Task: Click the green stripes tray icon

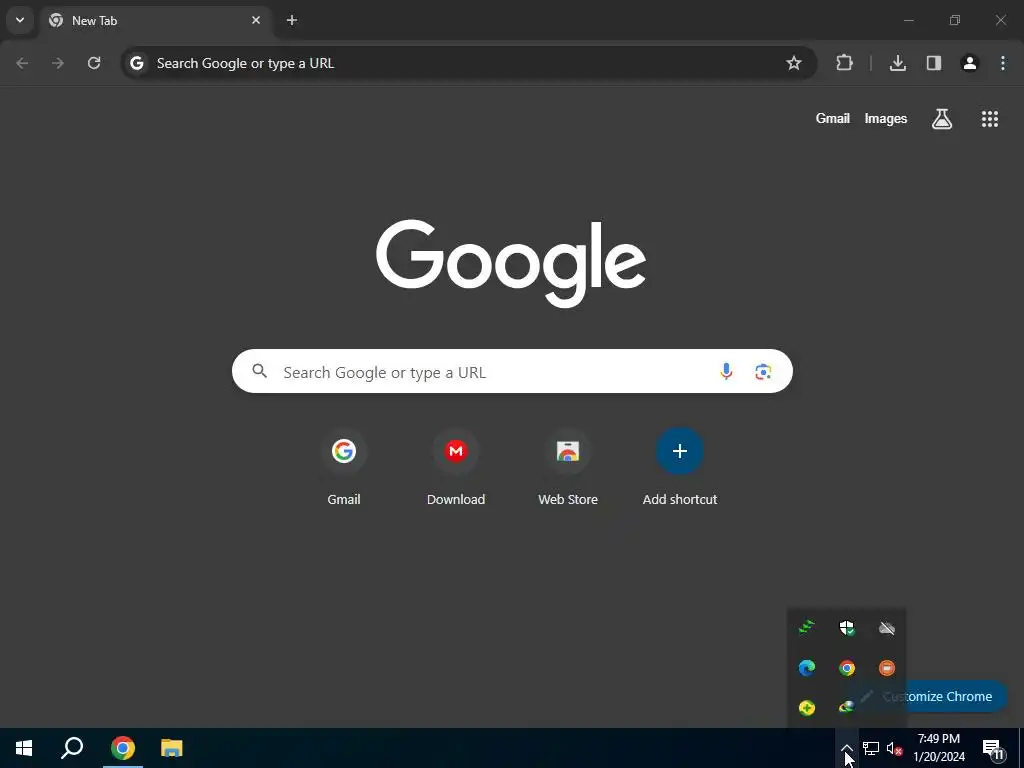Action: point(807,628)
